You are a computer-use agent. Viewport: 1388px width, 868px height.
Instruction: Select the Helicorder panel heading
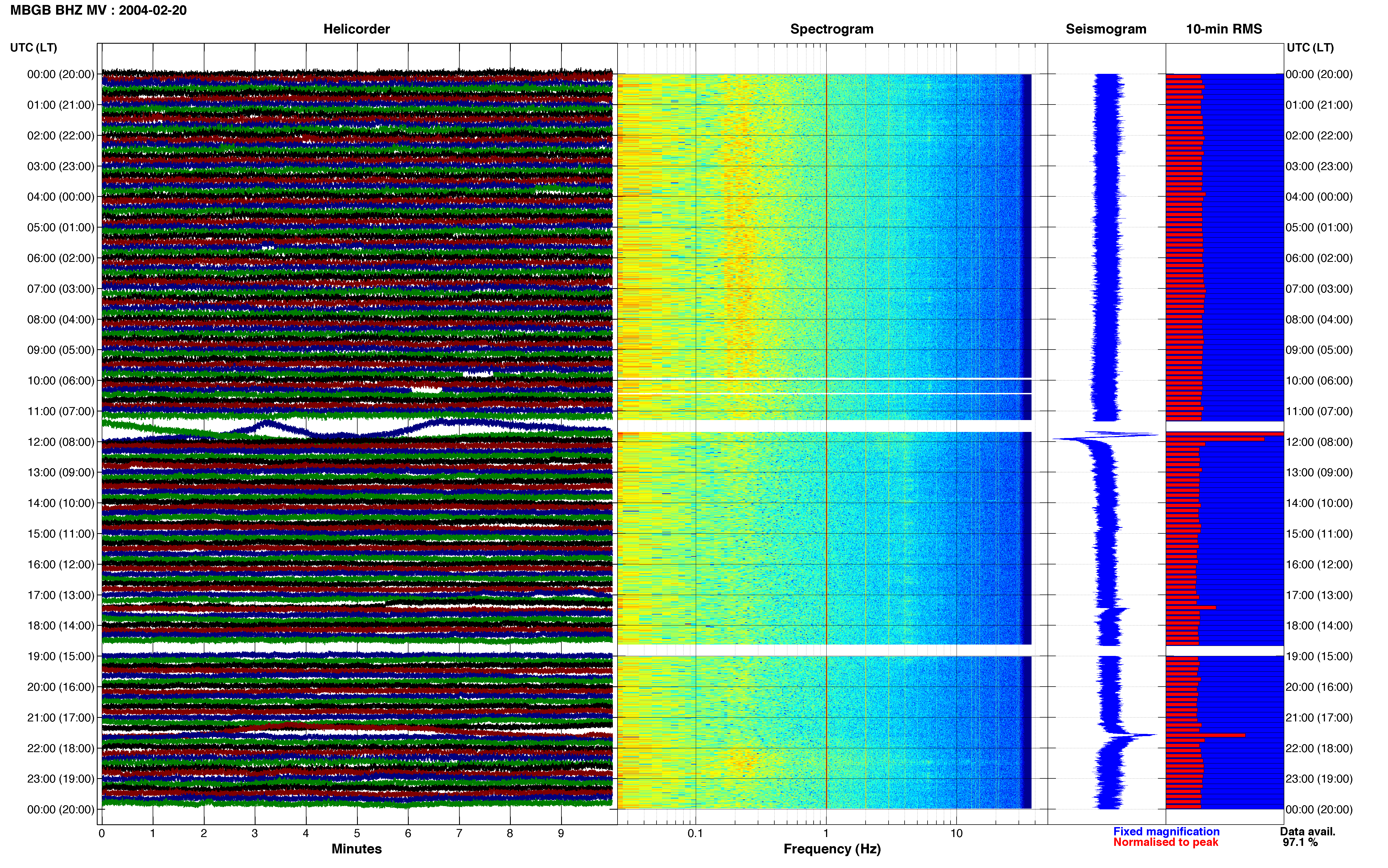pyautogui.click(x=356, y=29)
